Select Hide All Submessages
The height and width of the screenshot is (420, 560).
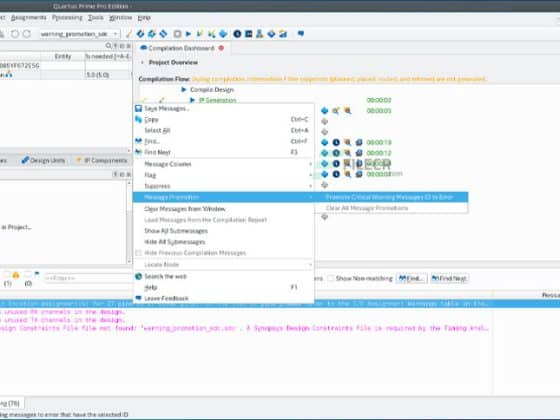coord(224,242)
